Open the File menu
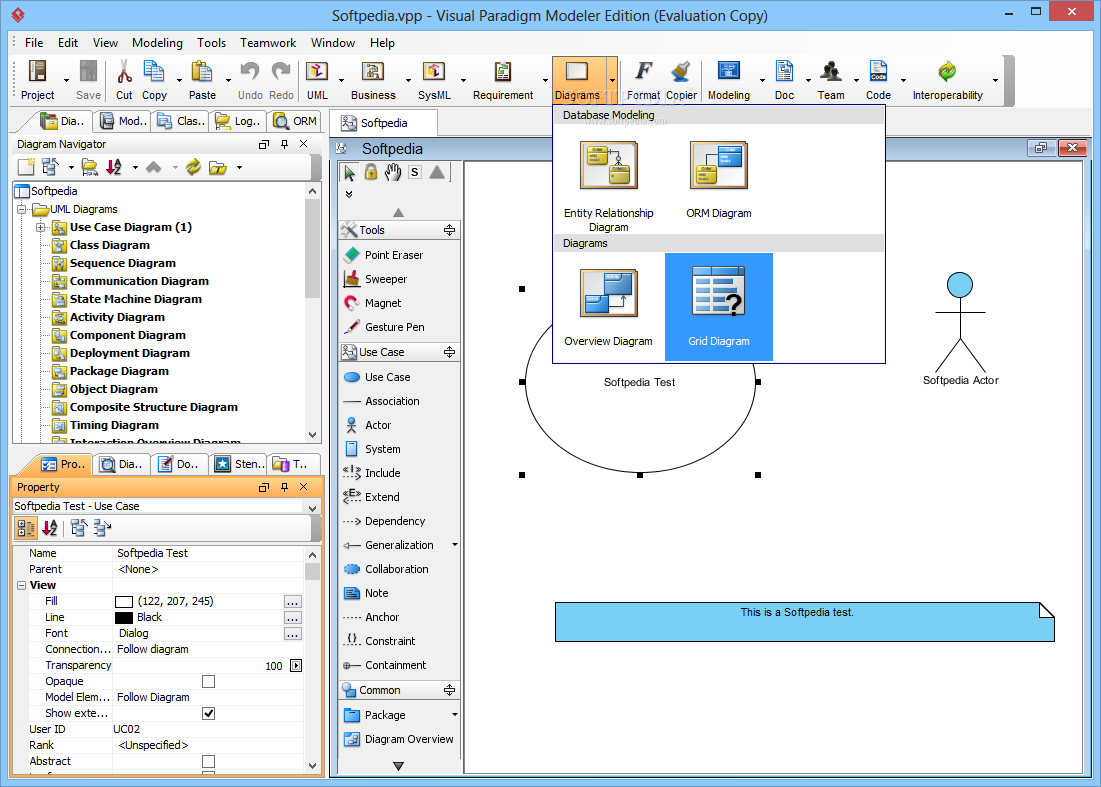 tap(34, 43)
